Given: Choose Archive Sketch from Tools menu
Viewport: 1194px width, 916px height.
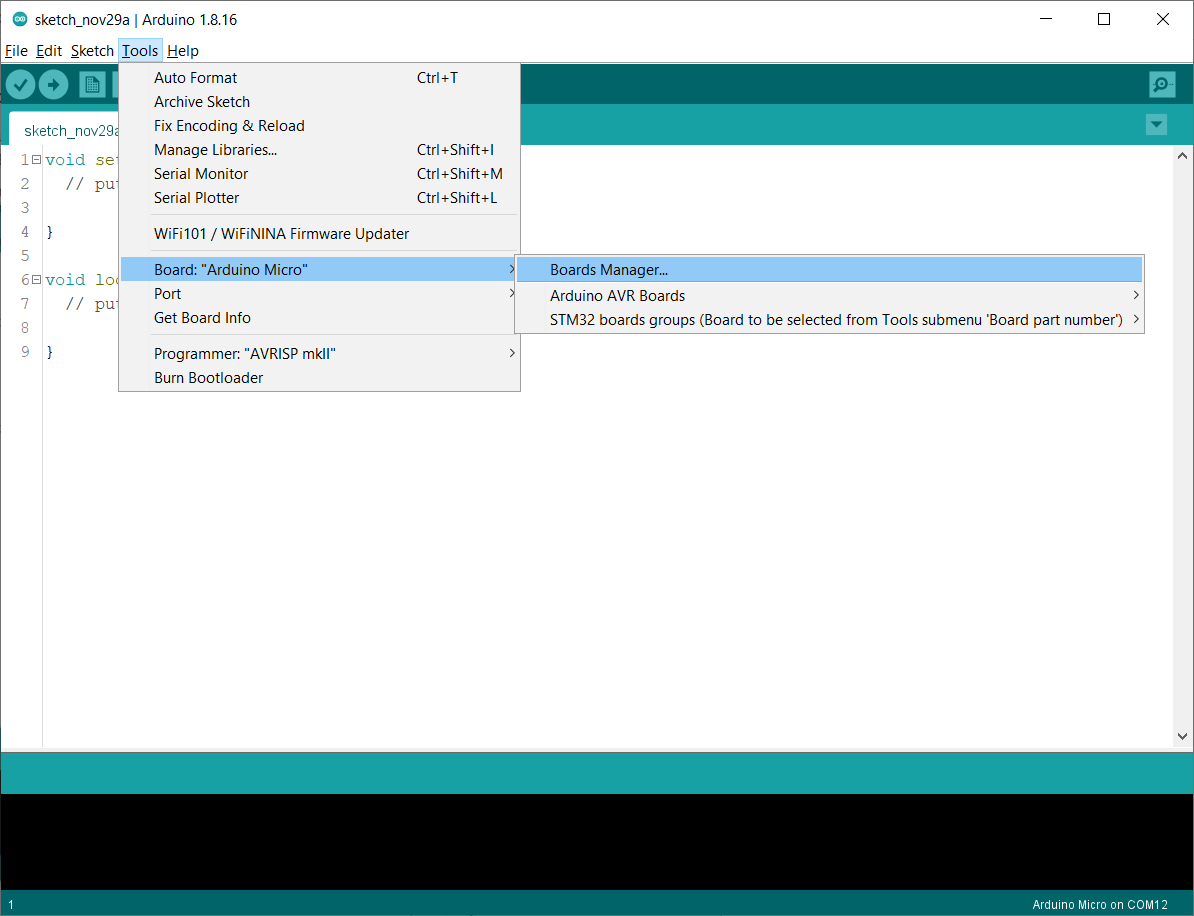Looking at the screenshot, I should (319, 102).
